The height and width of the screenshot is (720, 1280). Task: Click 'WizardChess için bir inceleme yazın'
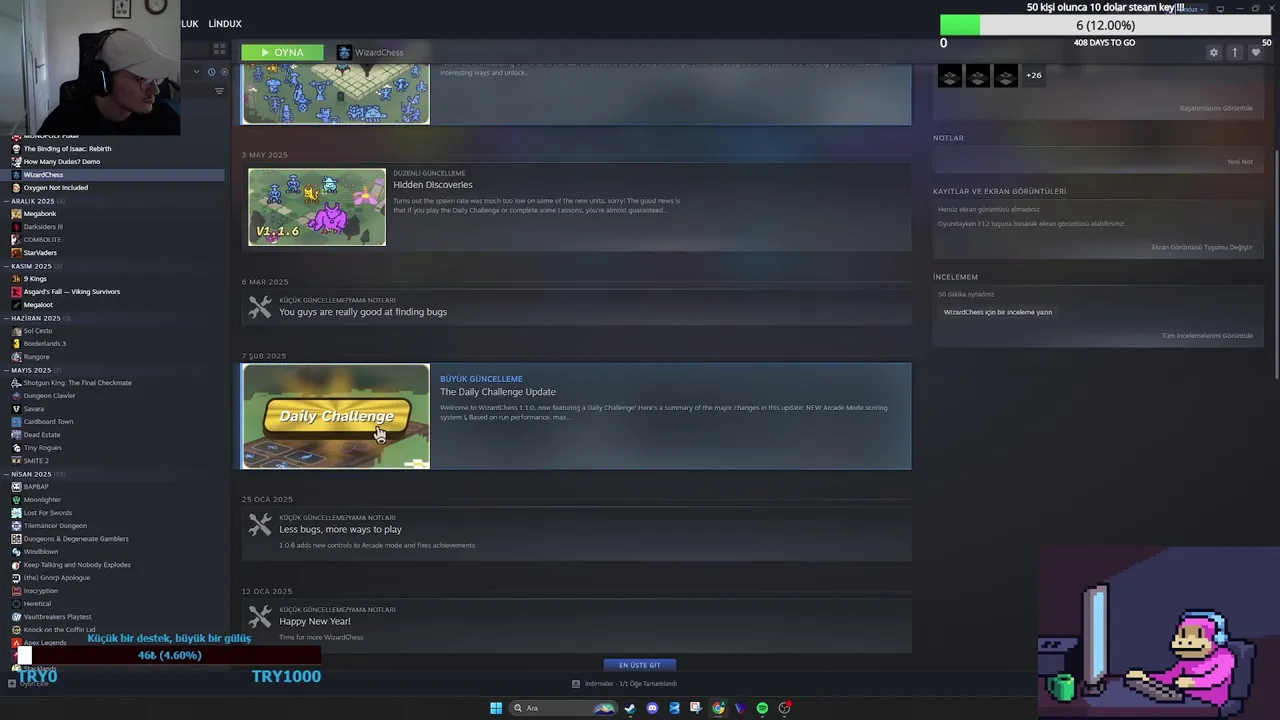(998, 312)
